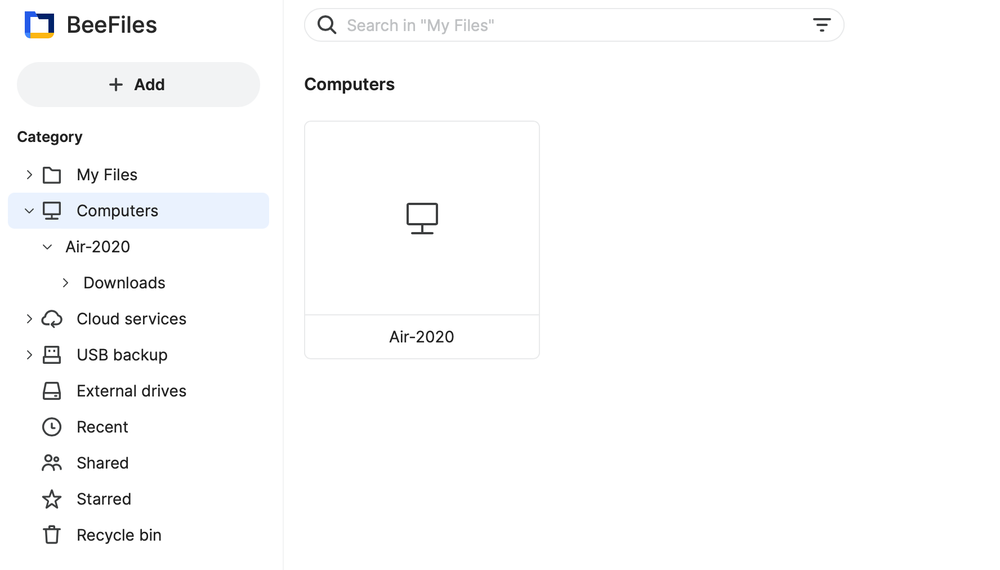Click the USB backup drive icon

pyautogui.click(x=52, y=354)
